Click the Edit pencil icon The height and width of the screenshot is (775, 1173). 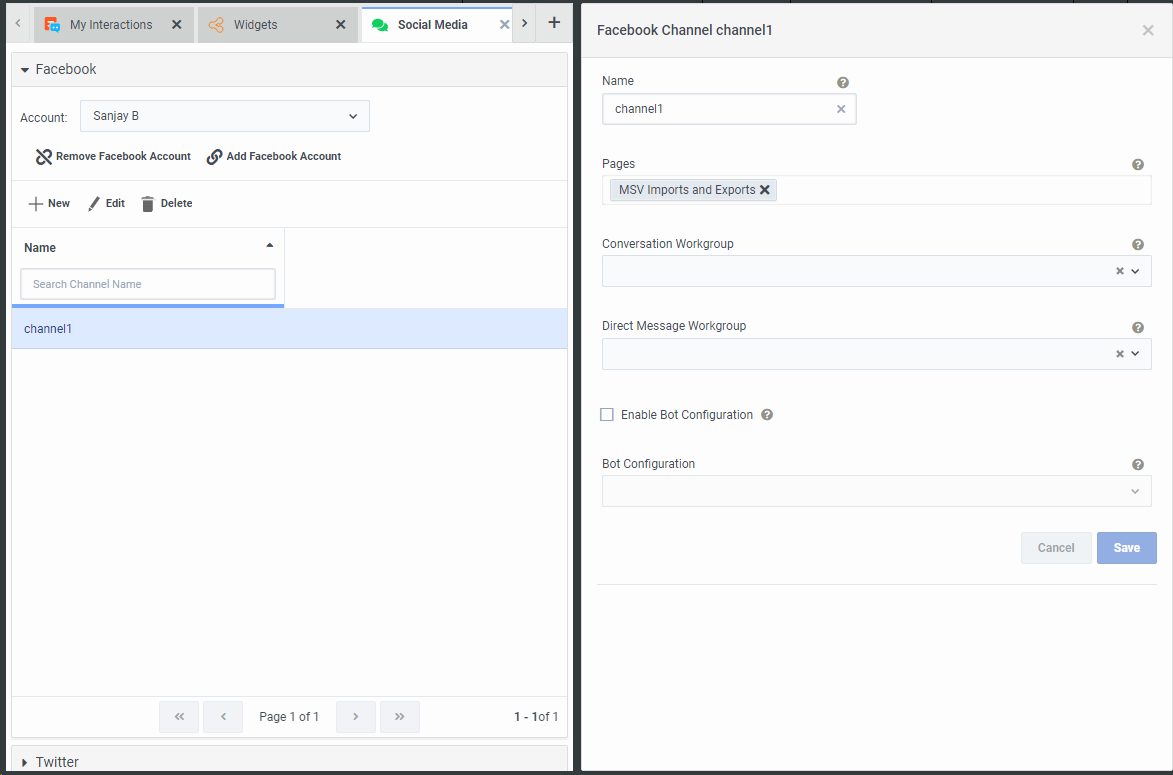94,204
